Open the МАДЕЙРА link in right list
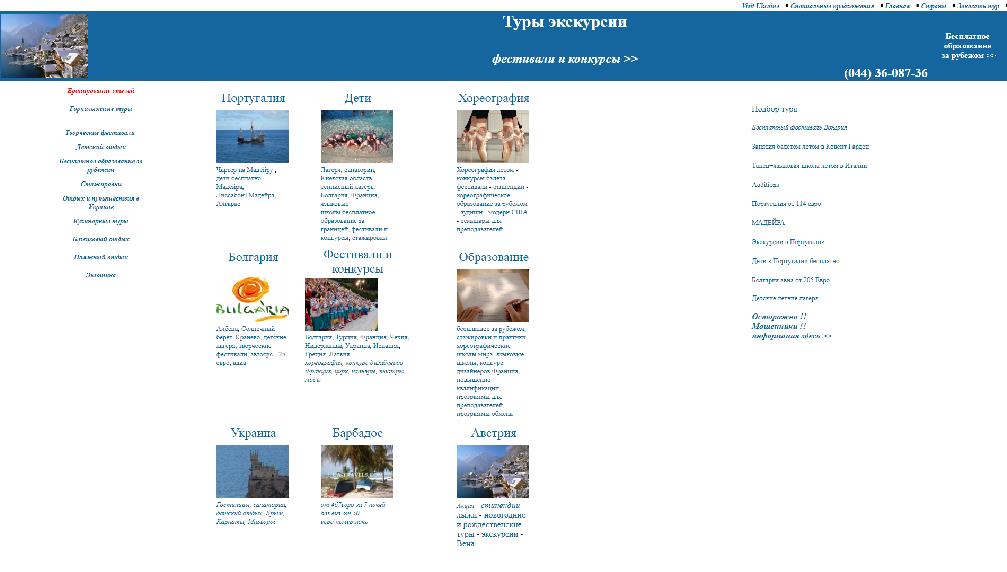Viewport: 1007px width, 572px height. coord(768,223)
